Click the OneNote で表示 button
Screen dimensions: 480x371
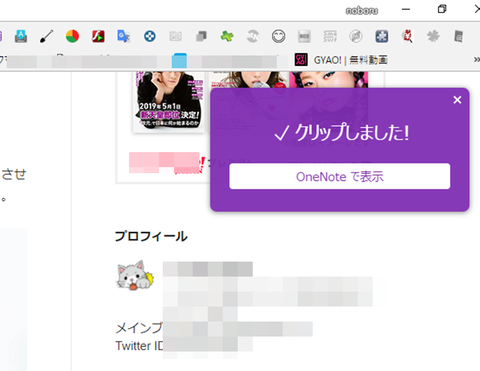click(x=340, y=176)
